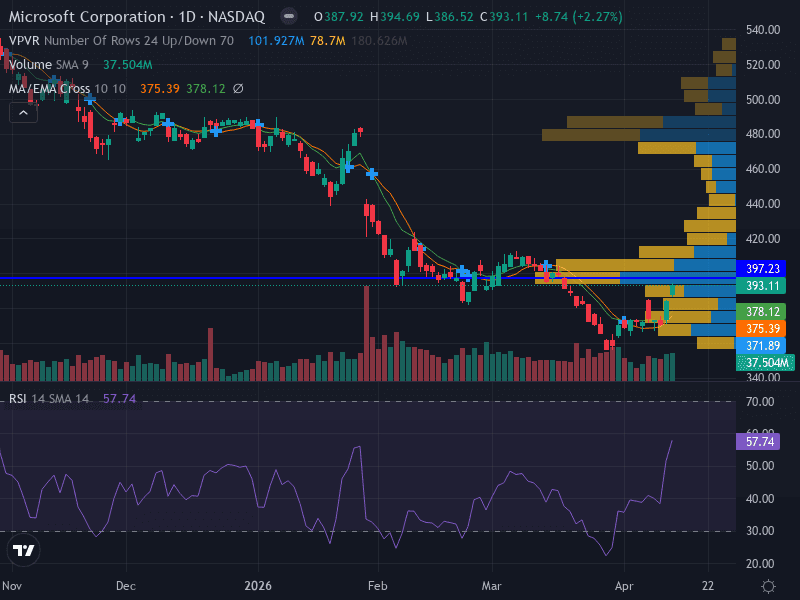Click the Dec label on time axis
This screenshot has width=800, height=600.
tap(126, 586)
